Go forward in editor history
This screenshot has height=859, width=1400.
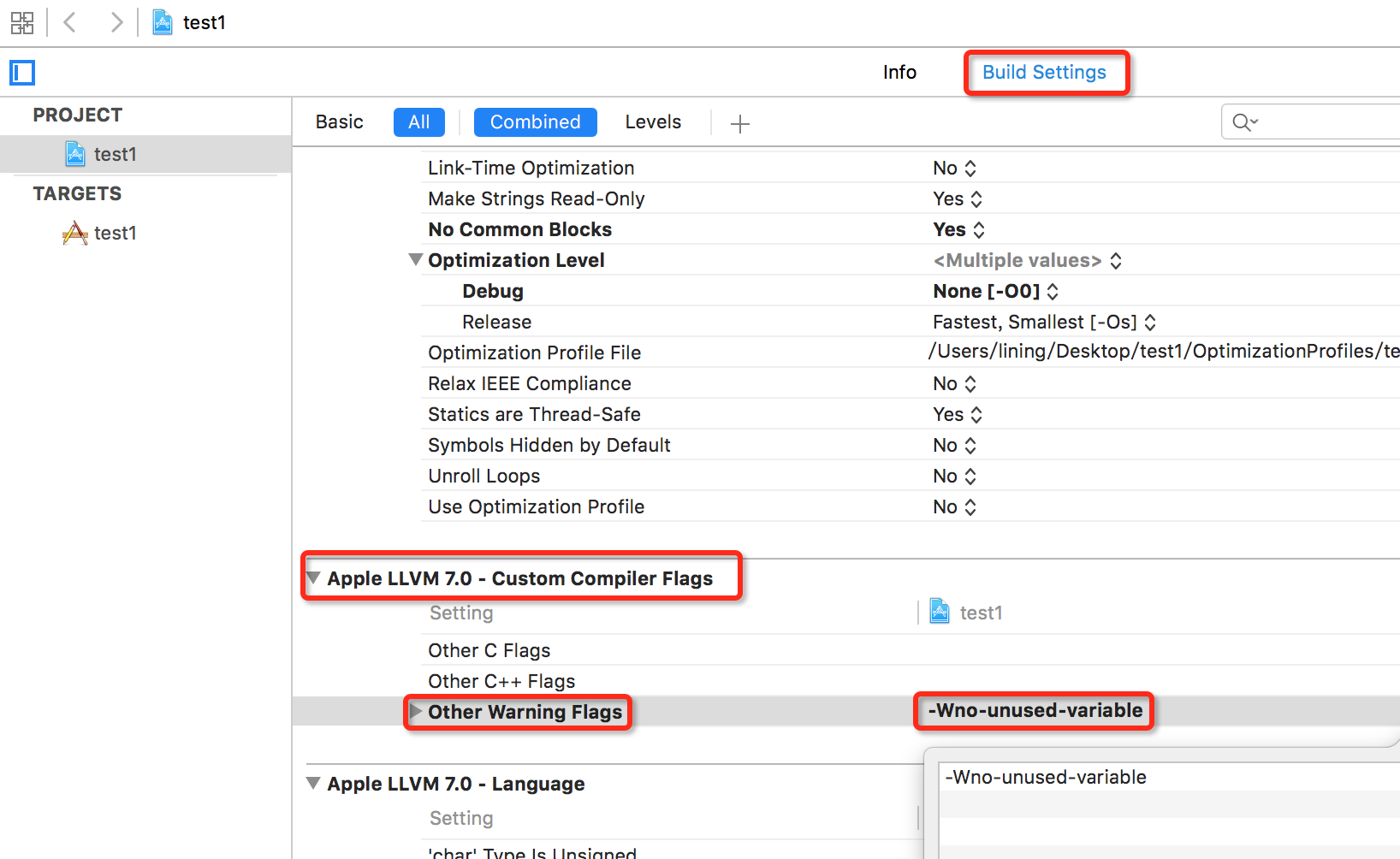(116, 22)
